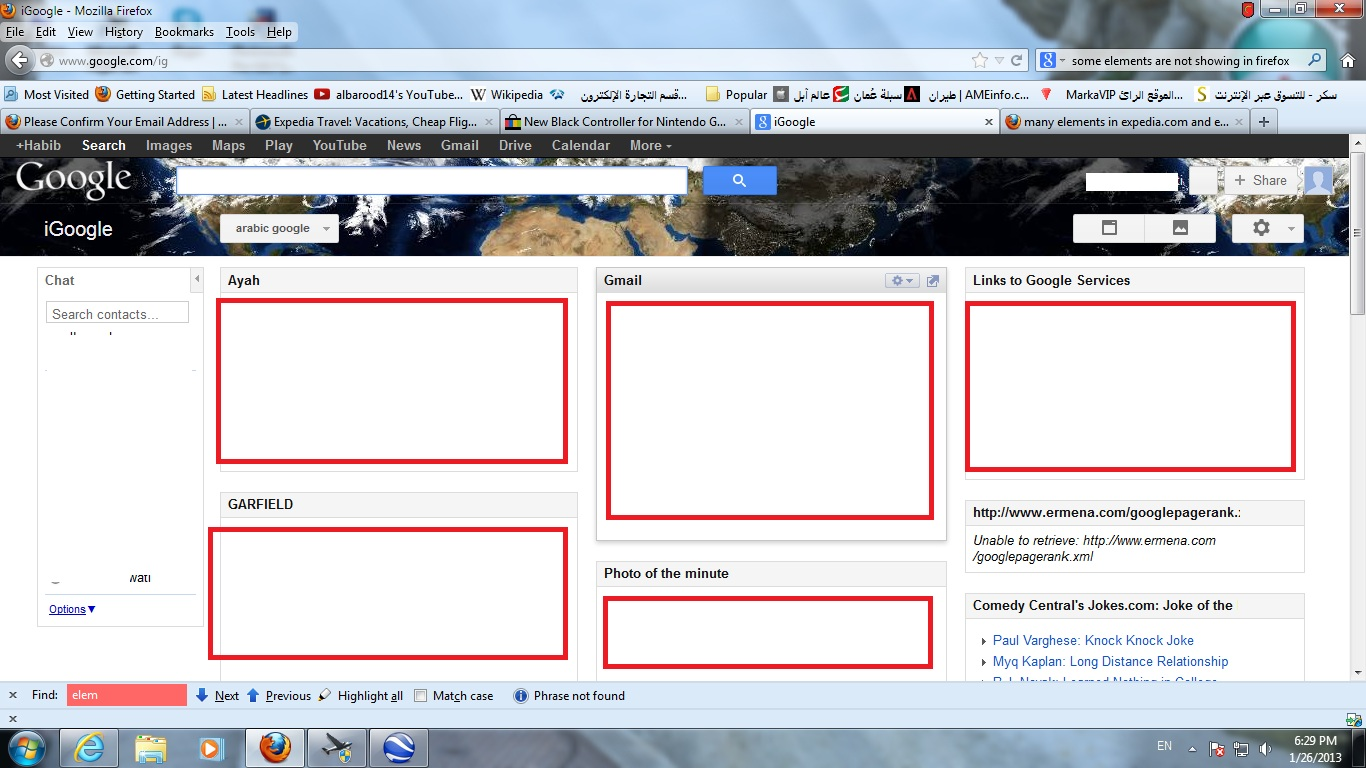Switch to the Expedia Travel tab
Screen dimensions: 1366x768
374,122
